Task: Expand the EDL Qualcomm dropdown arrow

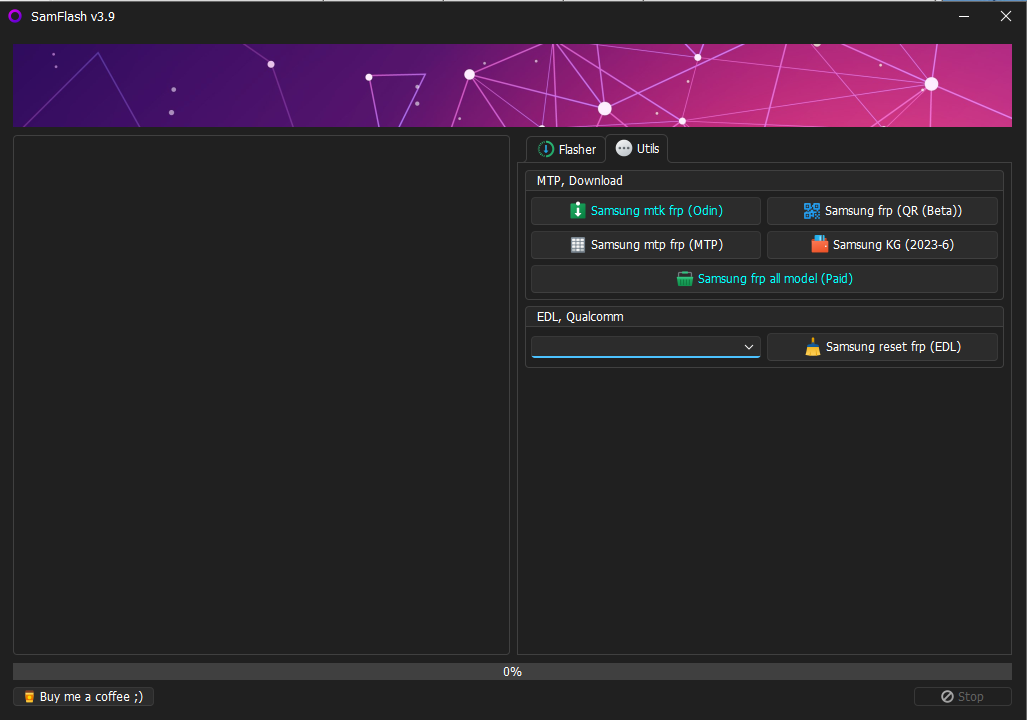Action: 749,347
